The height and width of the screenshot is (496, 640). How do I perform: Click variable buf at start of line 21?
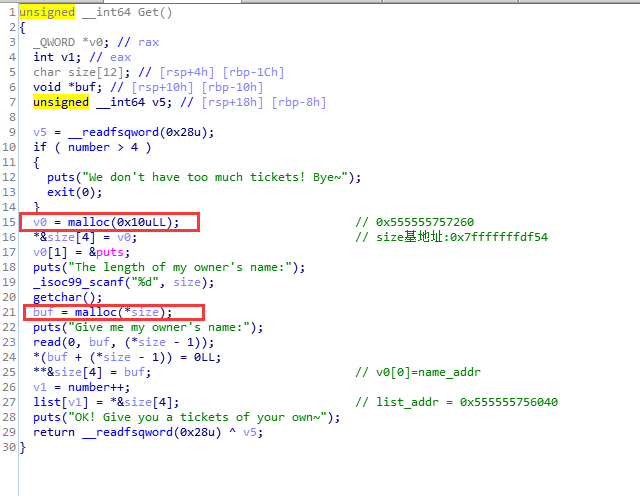[x=44, y=312]
